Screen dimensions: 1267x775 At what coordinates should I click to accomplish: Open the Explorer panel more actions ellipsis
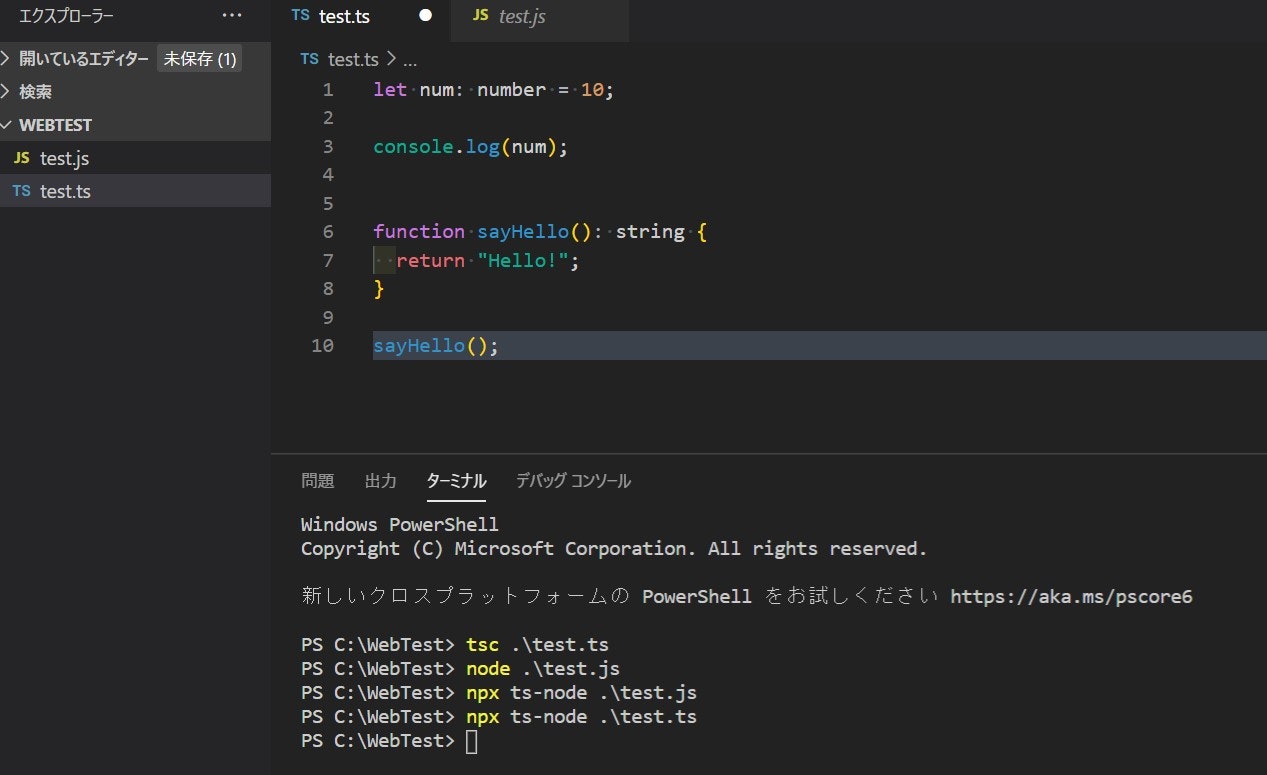(231, 16)
